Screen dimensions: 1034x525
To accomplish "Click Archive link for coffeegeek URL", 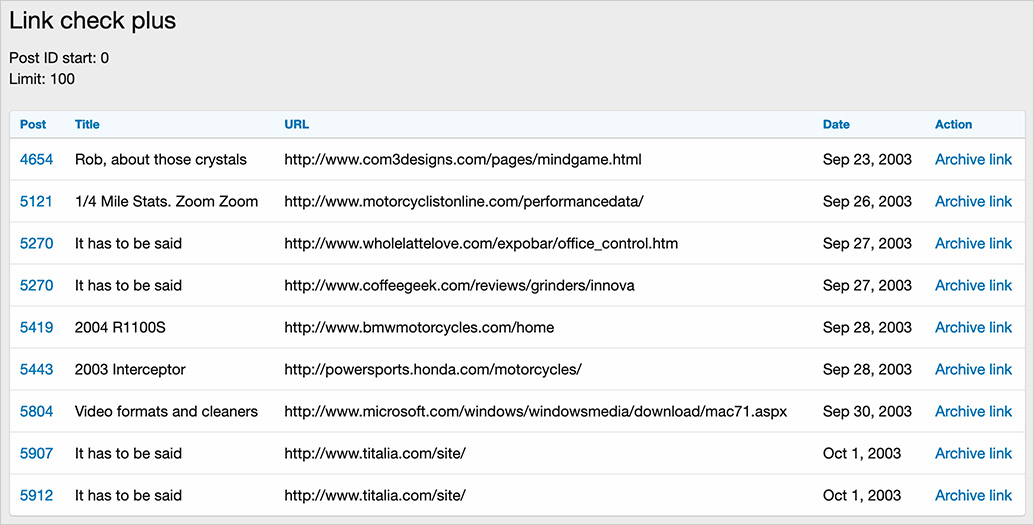I will tap(973, 286).
